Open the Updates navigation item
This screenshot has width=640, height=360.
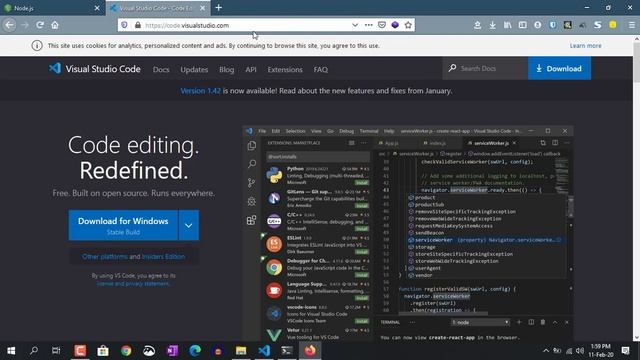click(194, 69)
